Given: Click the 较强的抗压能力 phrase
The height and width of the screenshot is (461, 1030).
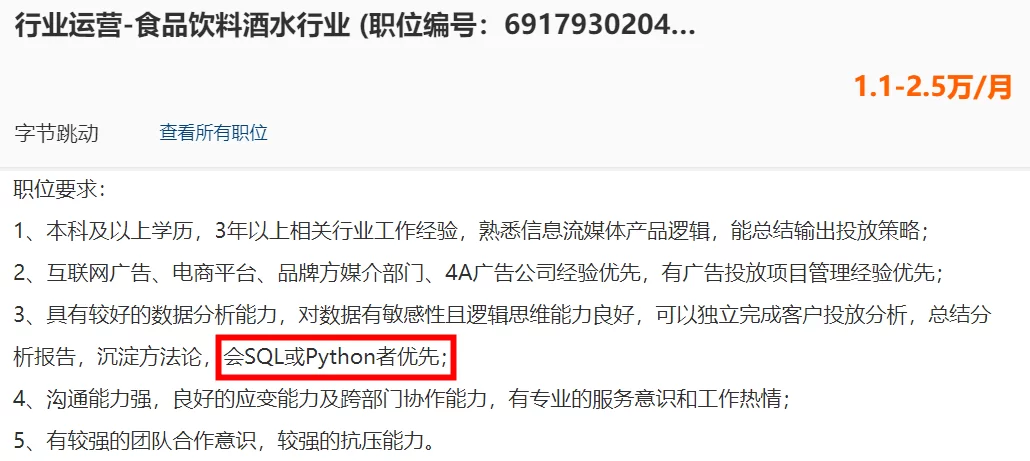Looking at the screenshot, I should pos(349,441).
